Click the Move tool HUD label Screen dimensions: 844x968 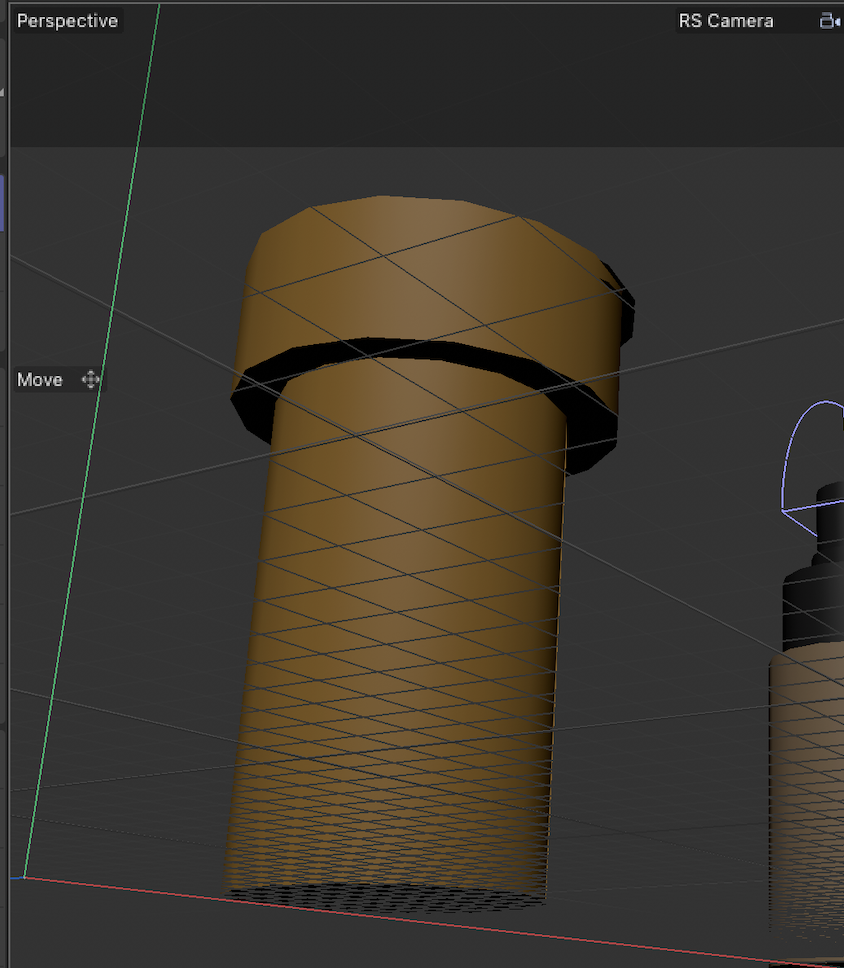point(39,380)
